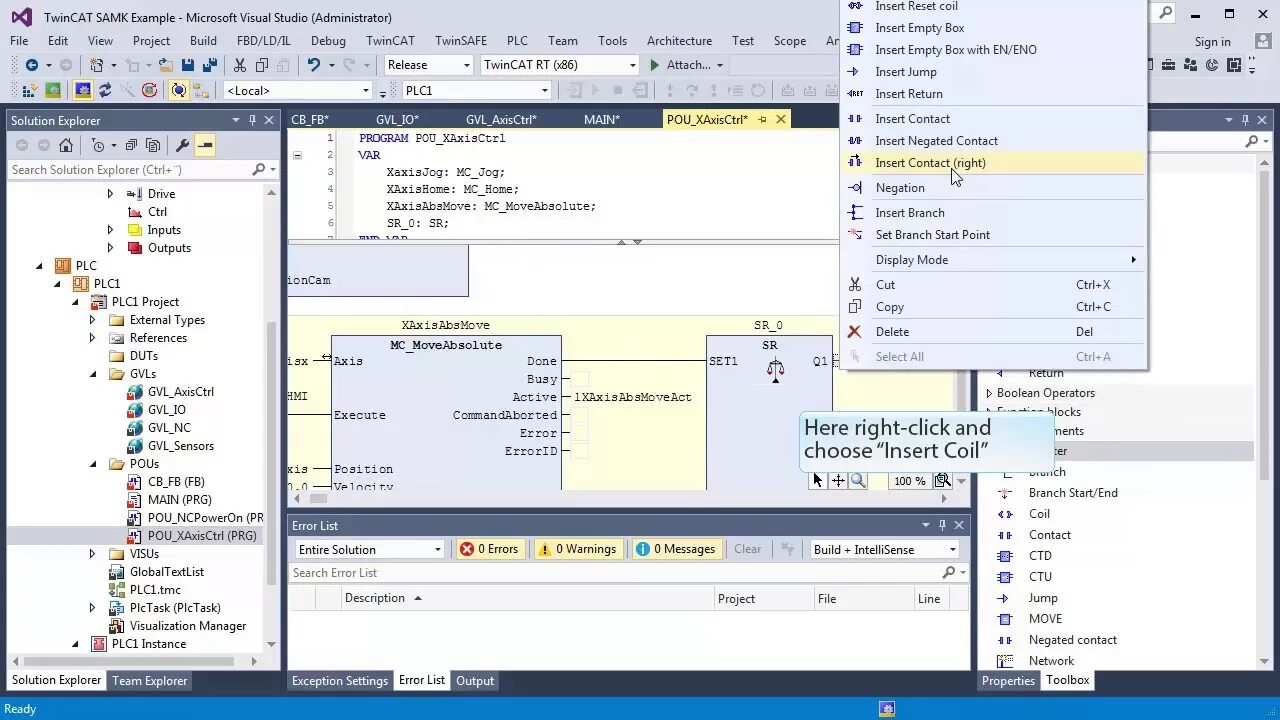Open POU_XAxisCtrl (PRG) in Solution Explorer
The width and height of the screenshot is (1280, 720).
(201, 536)
